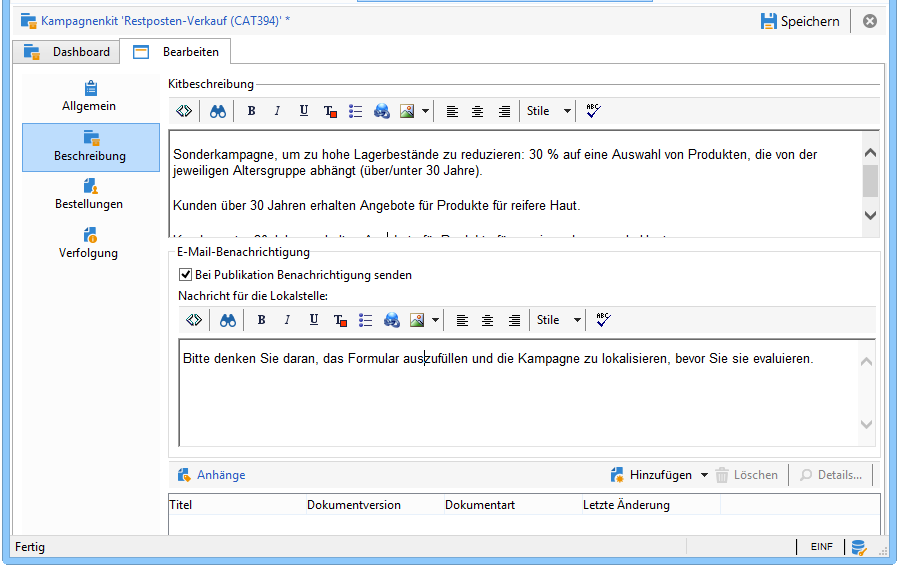Align text right in Kitbeschreibung toolbar
This screenshot has height=575, width=914.
504,111
